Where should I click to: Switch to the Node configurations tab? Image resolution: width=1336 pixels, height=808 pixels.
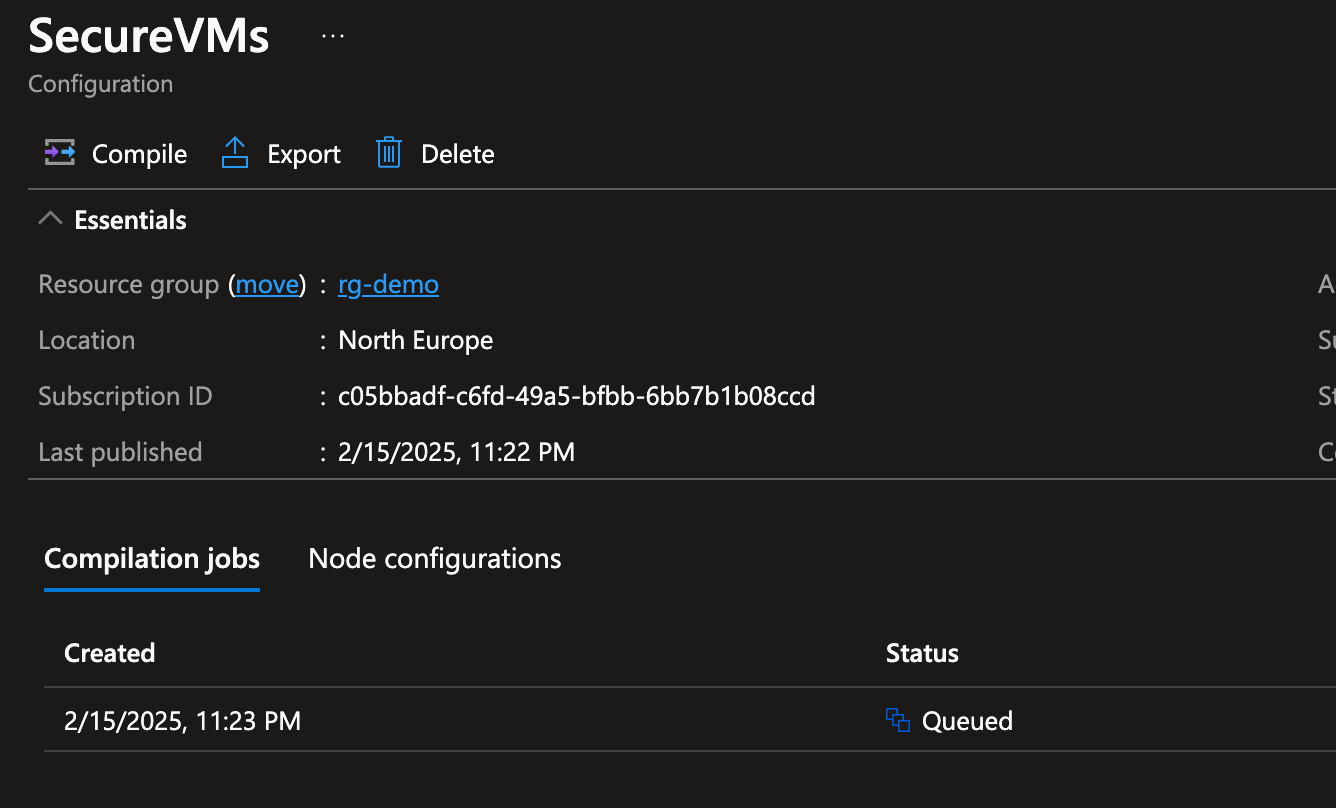434,558
